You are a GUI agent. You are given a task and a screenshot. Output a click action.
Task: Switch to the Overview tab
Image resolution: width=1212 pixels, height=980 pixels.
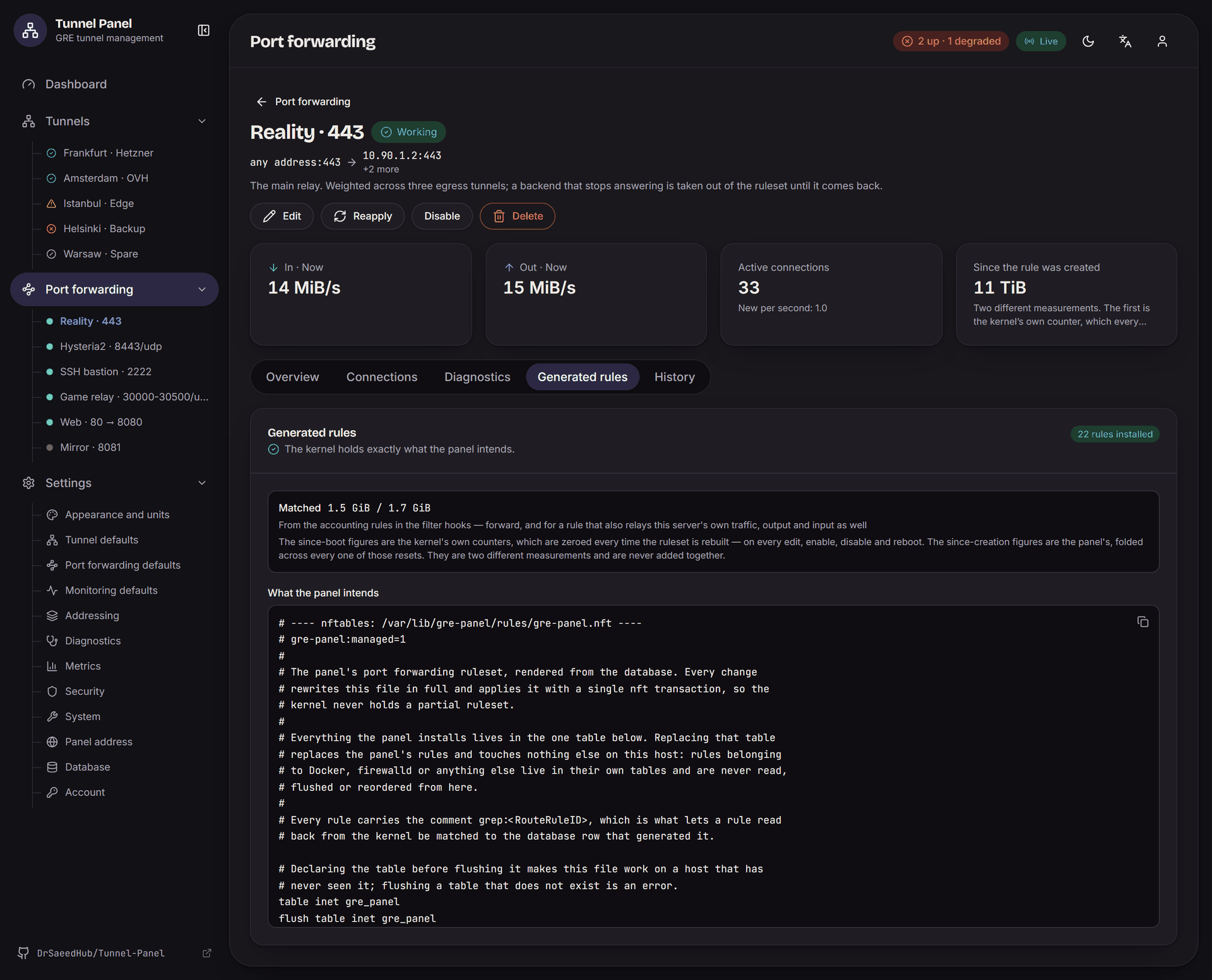(x=292, y=377)
